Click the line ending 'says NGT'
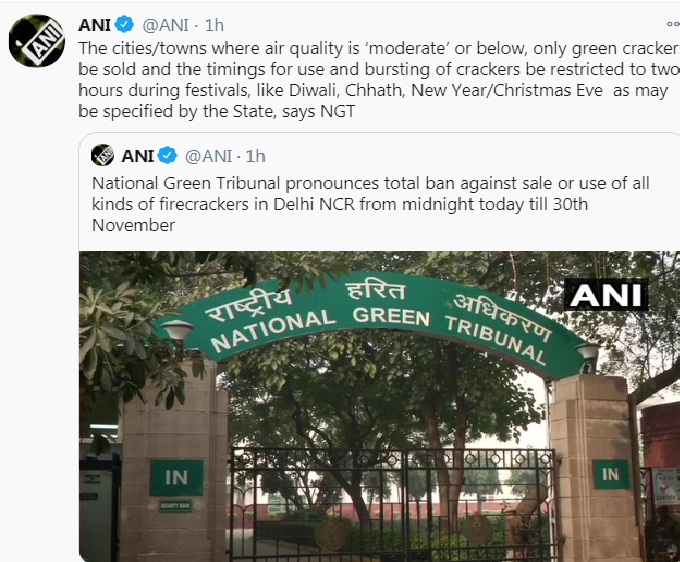Screen dimensions: 680x562 point(216,111)
